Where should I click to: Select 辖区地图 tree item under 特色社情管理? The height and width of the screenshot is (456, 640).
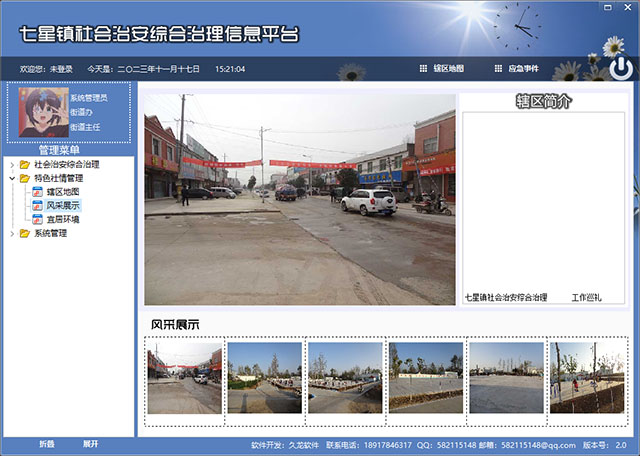click(x=62, y=192)
